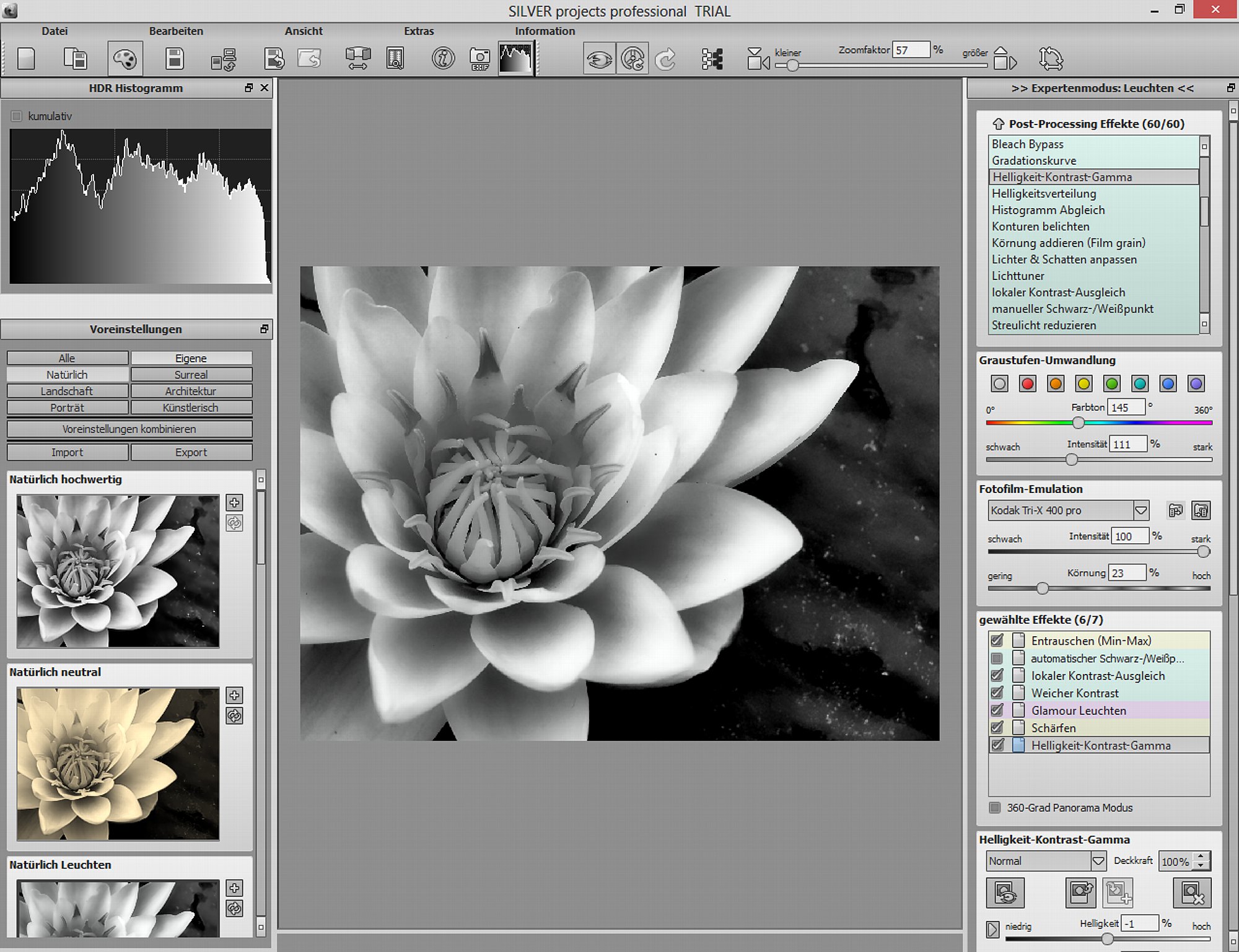
Task: Select the Natürlich neutral preset thumbnail
Action: click(118, 764)
